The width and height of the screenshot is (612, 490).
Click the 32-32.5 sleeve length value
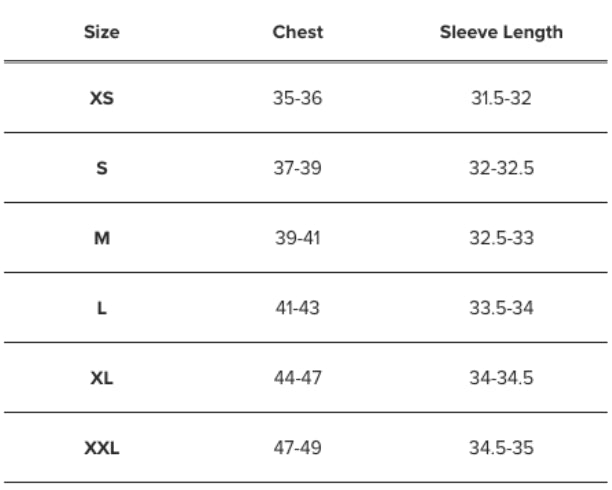point(501,168)
